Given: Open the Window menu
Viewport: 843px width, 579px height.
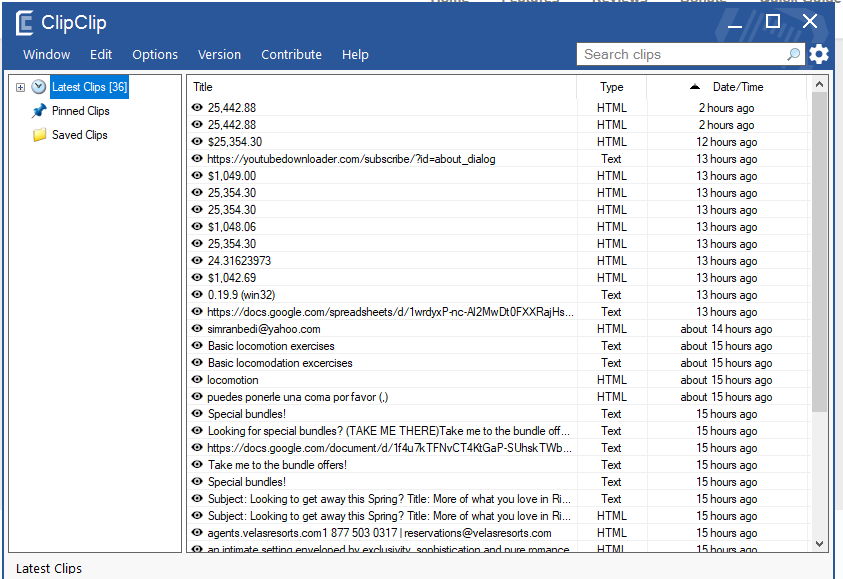Looking at the screenshot, I should (46, 54).
